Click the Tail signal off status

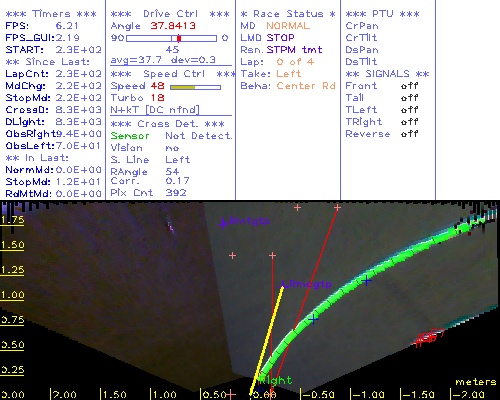point(409,98)
